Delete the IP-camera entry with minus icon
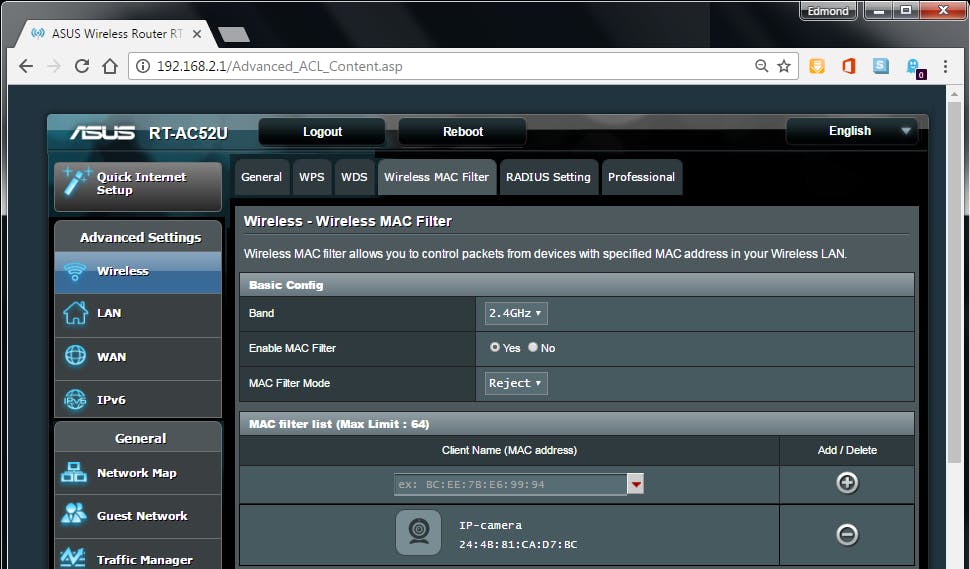The width and height of the screenshot is (970, 569). click(x=847, y=534)
